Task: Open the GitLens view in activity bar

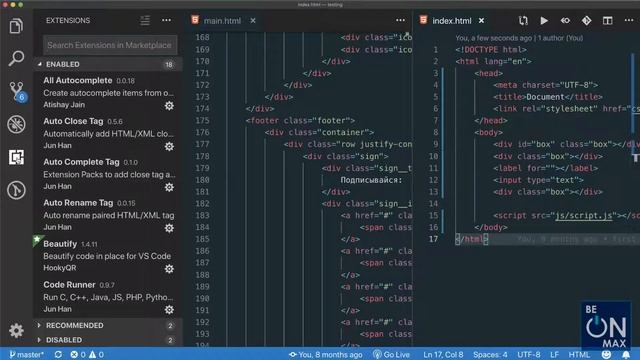Action: click(16, 190)
